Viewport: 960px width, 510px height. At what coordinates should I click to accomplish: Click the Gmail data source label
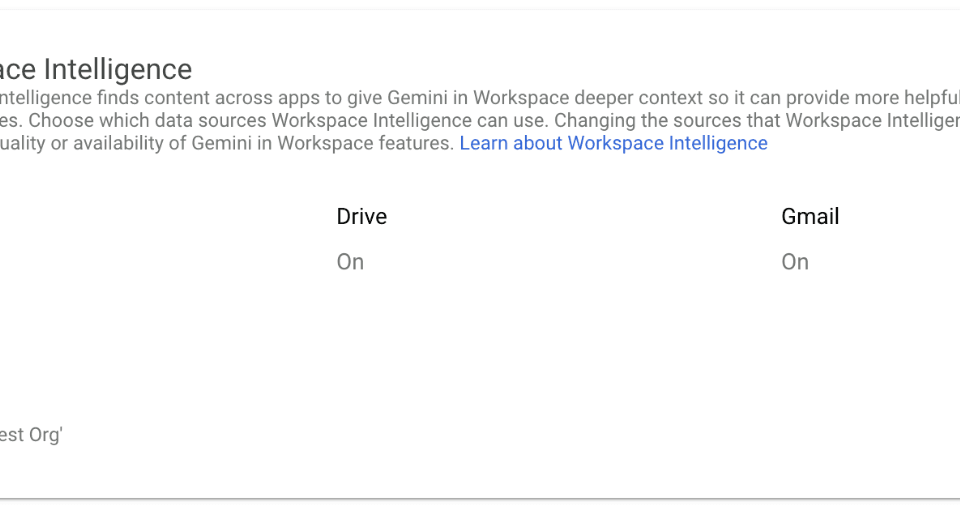pyautogui.click(x=810, y=216)
